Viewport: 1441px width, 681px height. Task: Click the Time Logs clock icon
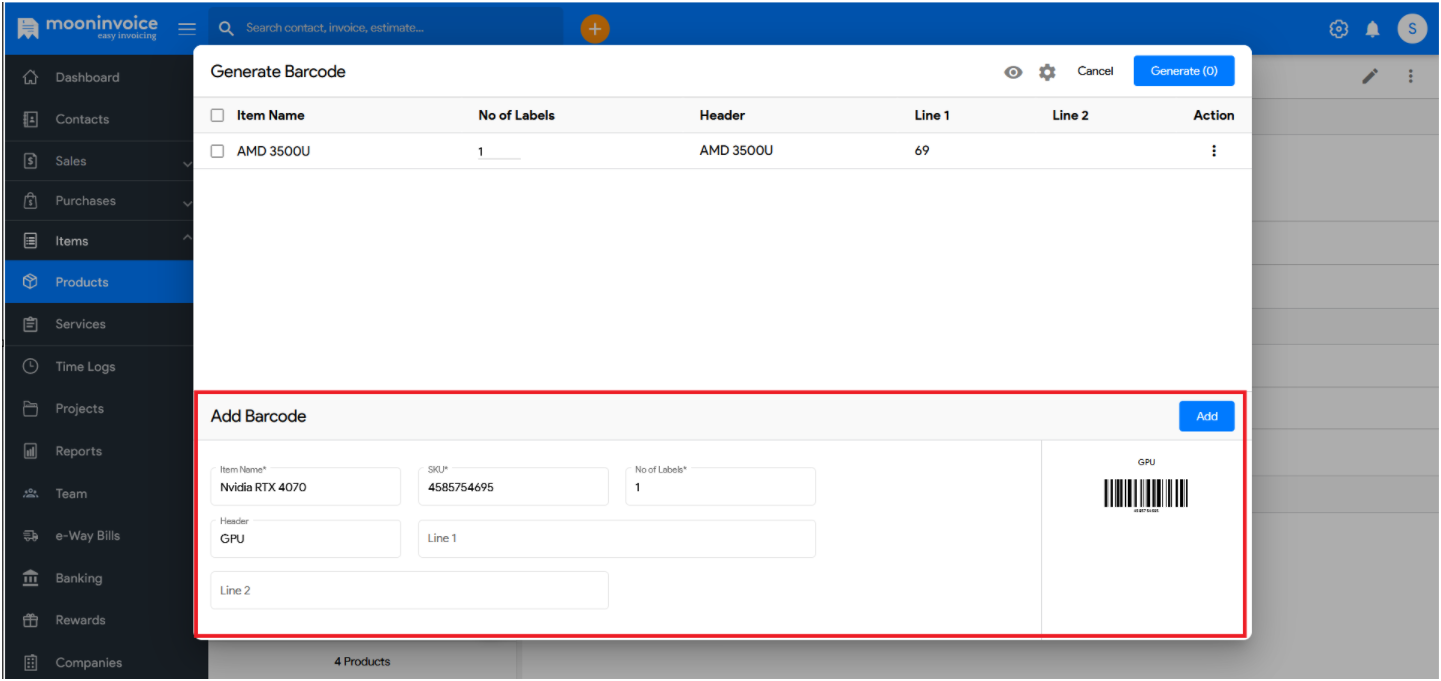coord(30,366)
